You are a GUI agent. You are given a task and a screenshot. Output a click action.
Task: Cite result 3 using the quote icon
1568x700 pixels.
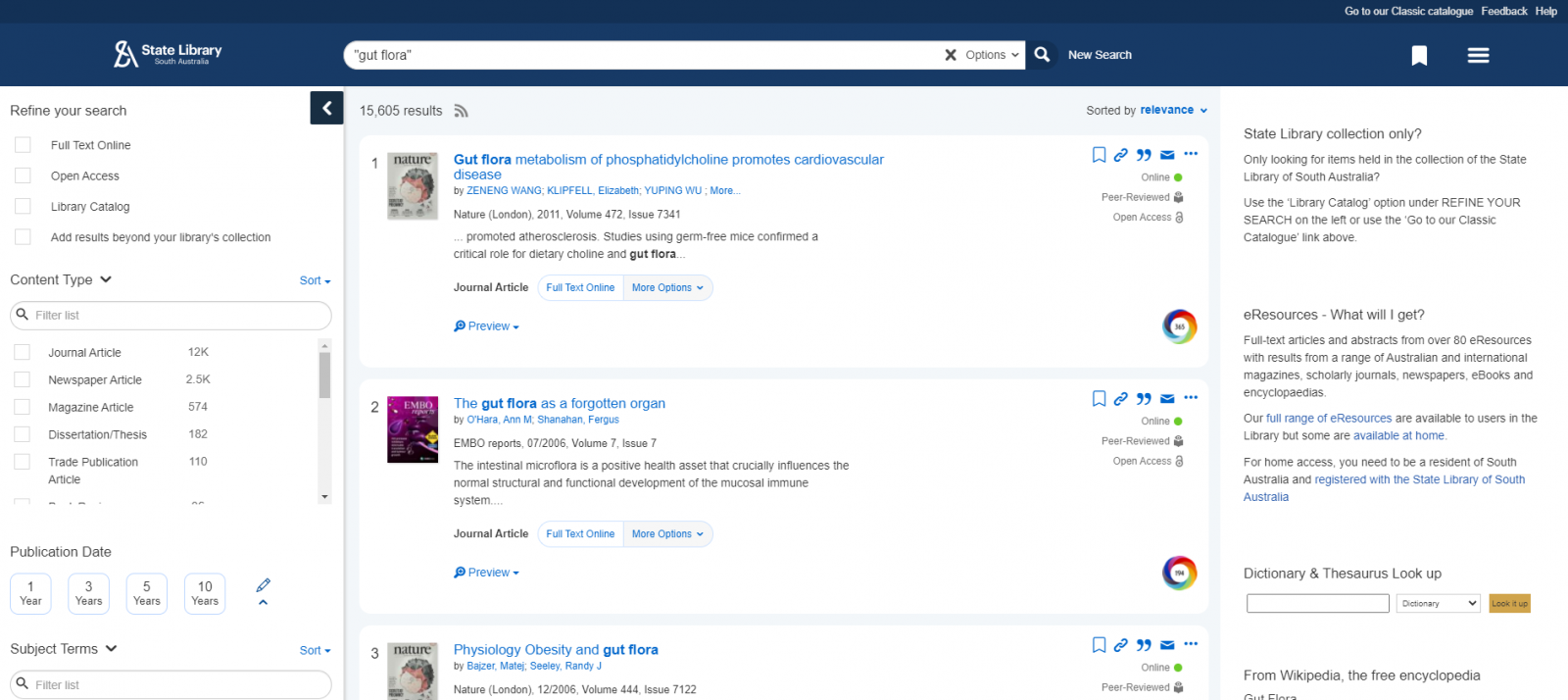click(x=1144, y=645)
